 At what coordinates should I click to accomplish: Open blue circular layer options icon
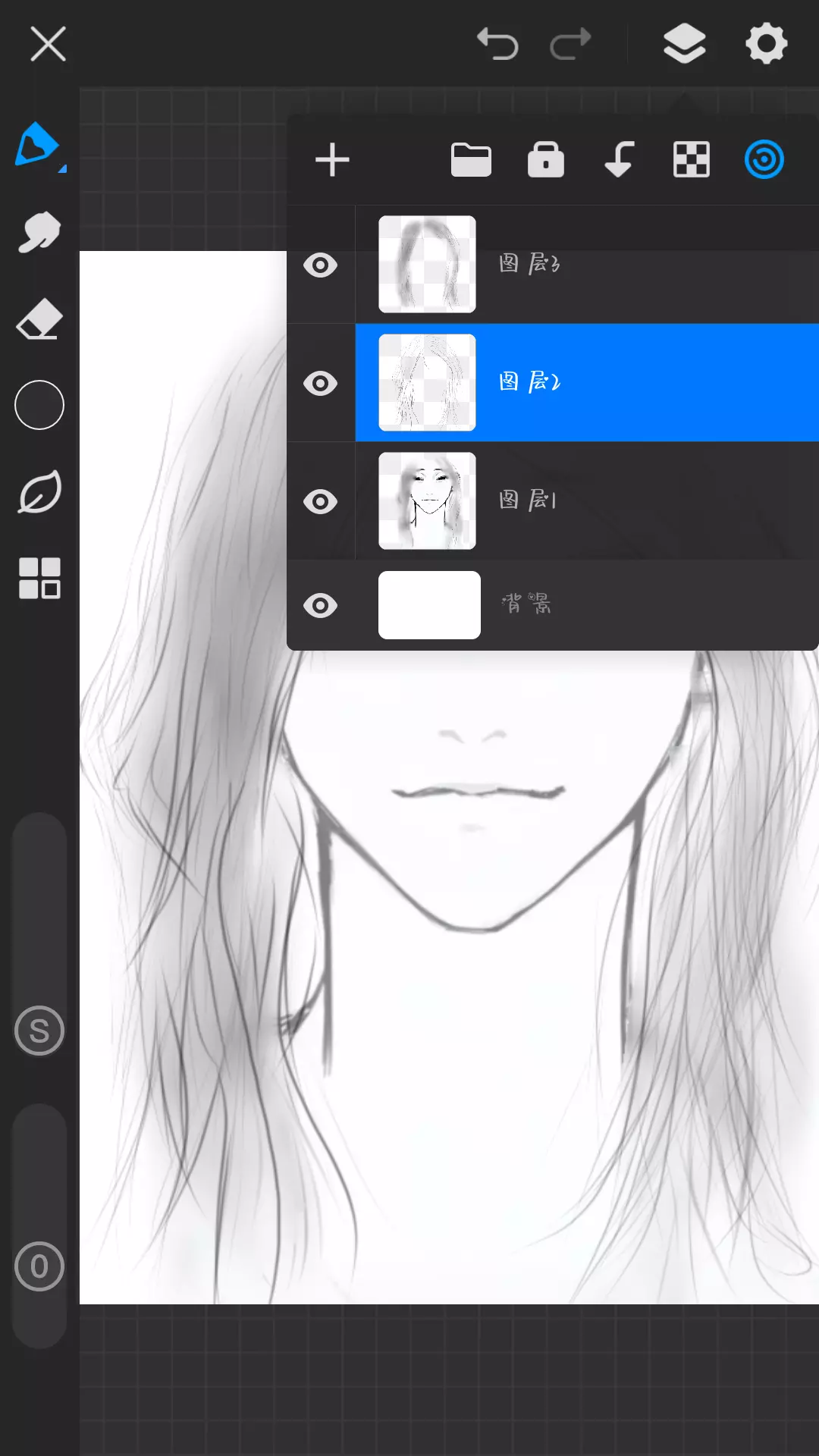pyautogui.click(x=764, y=160)
